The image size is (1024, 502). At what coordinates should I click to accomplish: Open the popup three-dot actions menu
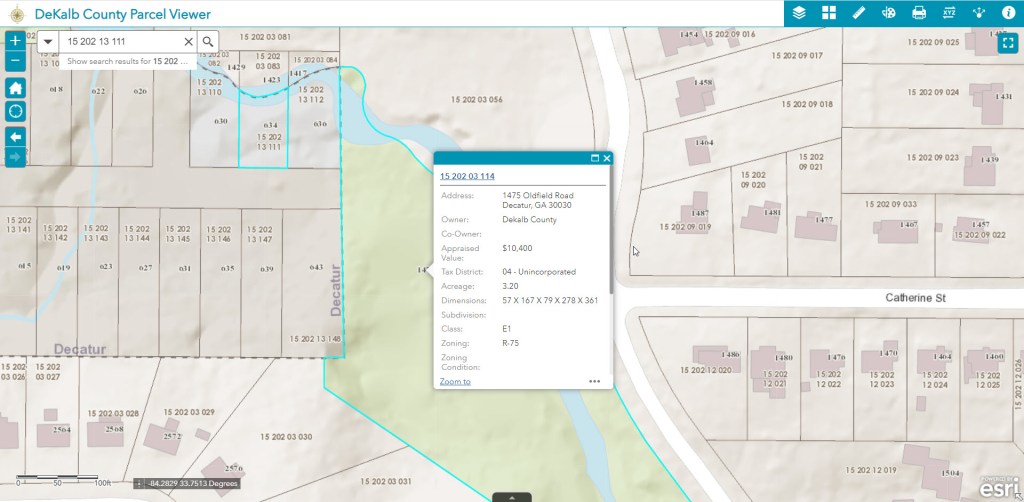[595, 381]
